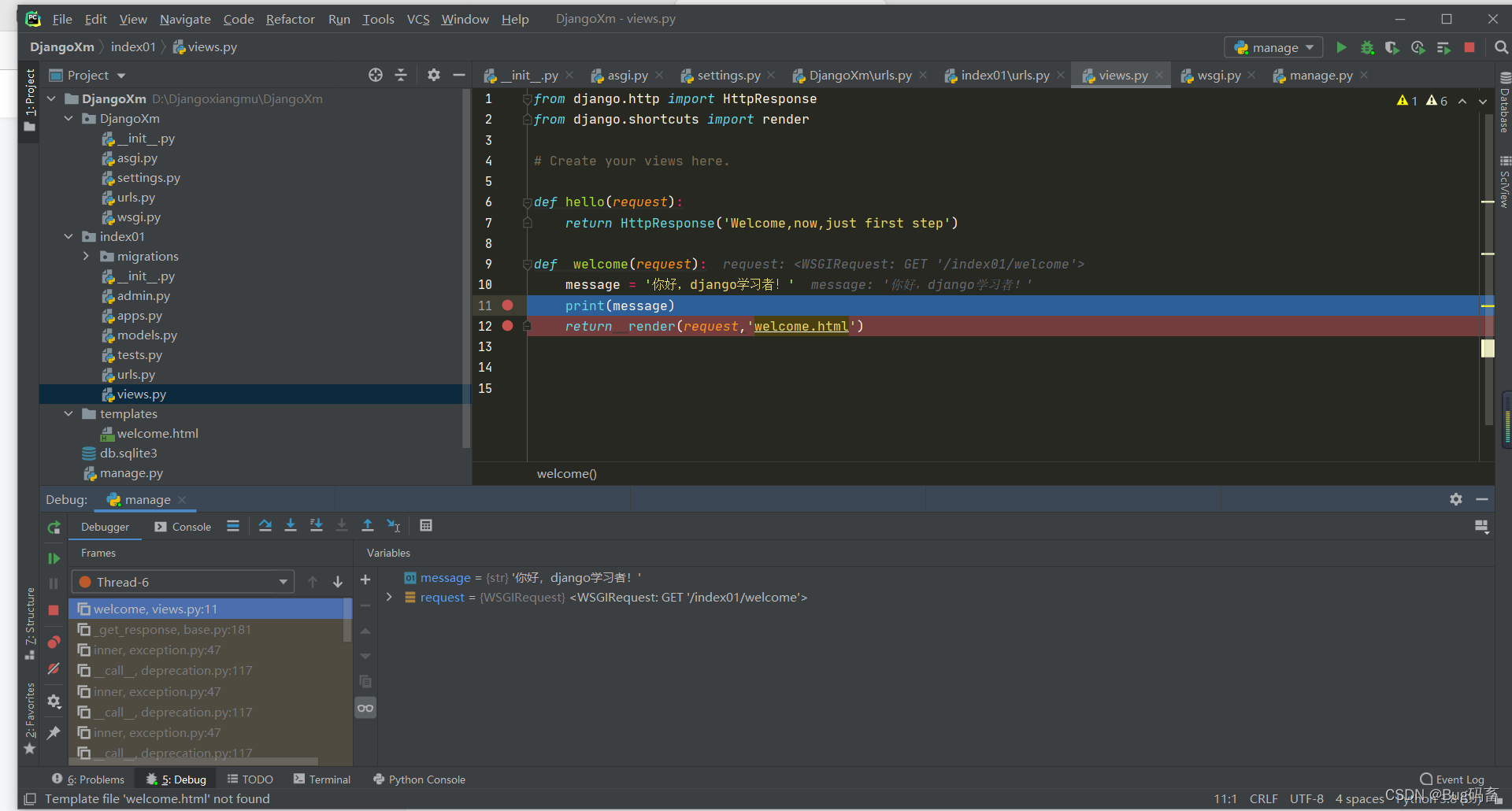Open the Python Console tool window

pos(419,780)
